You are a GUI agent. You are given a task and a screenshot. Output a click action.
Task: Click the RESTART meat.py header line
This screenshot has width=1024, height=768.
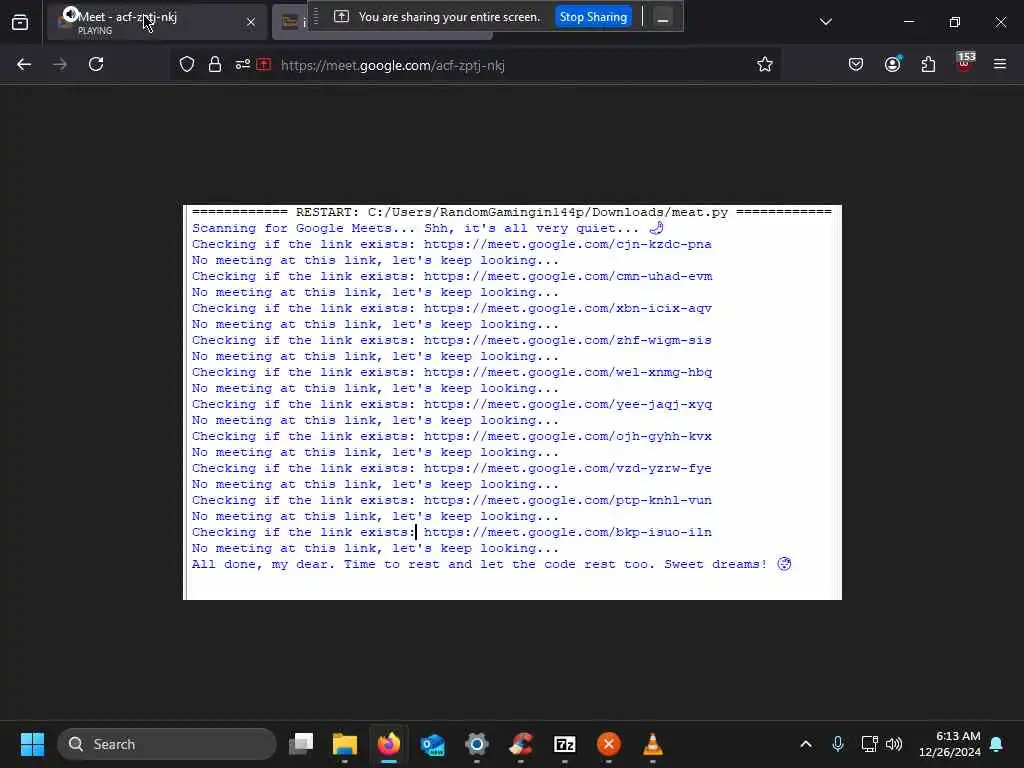click(512, 212)
